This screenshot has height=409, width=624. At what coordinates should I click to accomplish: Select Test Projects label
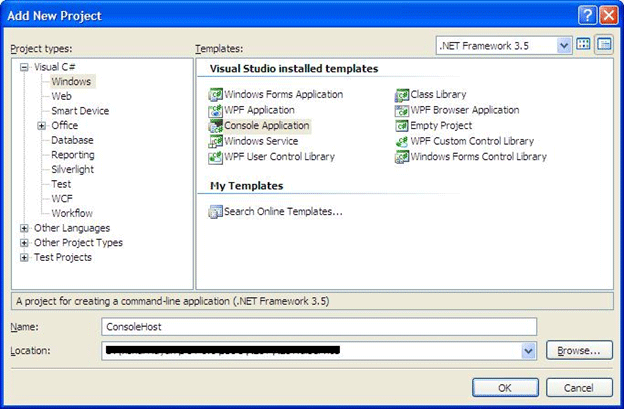63,258
